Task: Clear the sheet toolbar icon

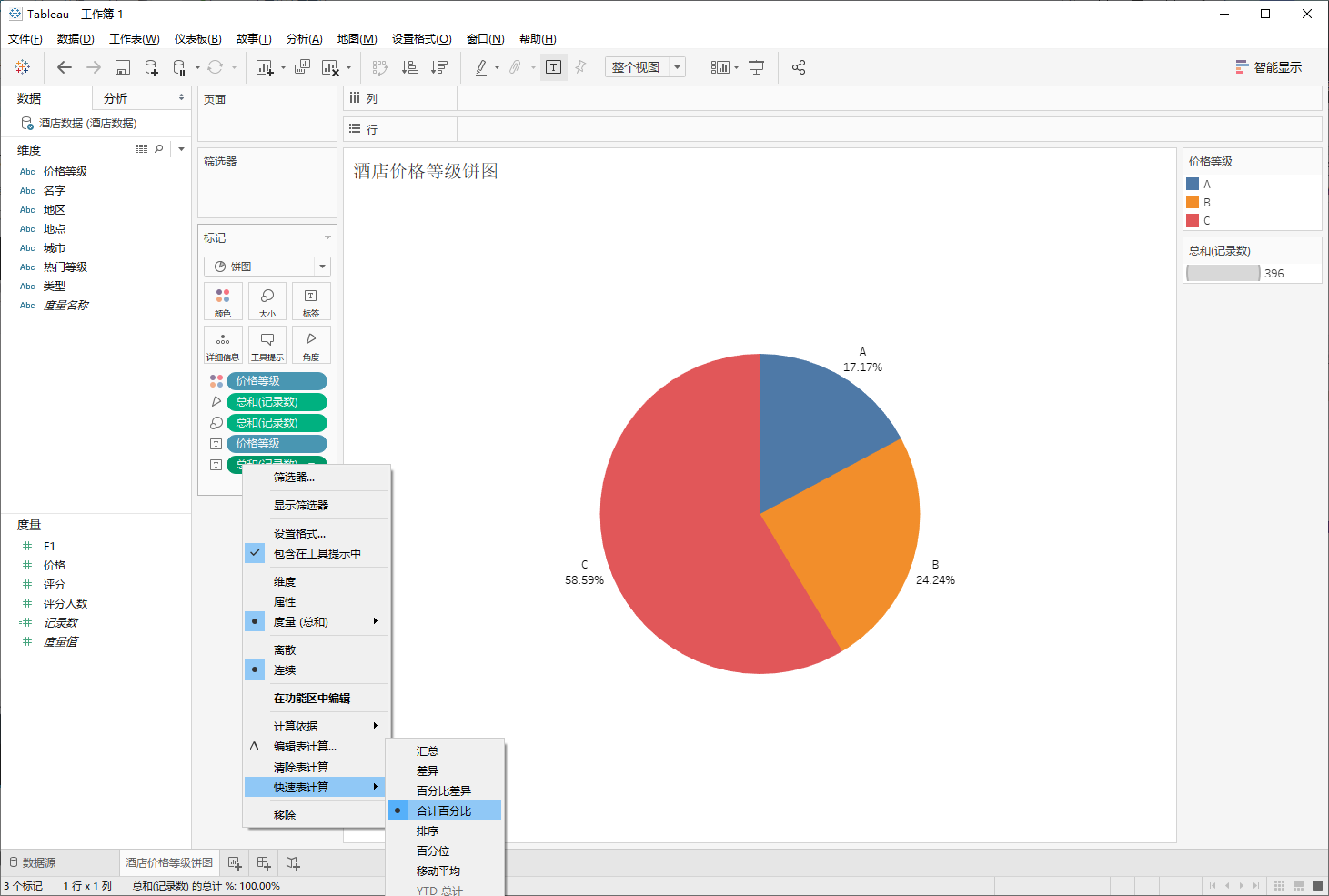Action: coord(330,67)
